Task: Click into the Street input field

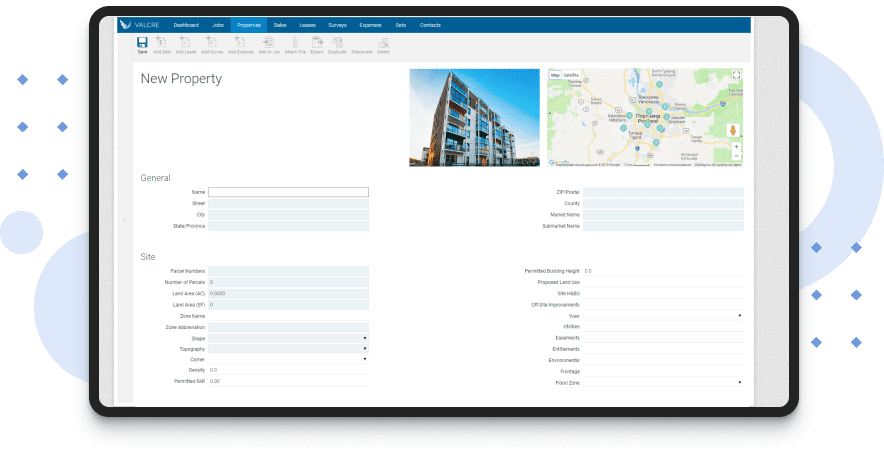Action: [x=288, y=204]
